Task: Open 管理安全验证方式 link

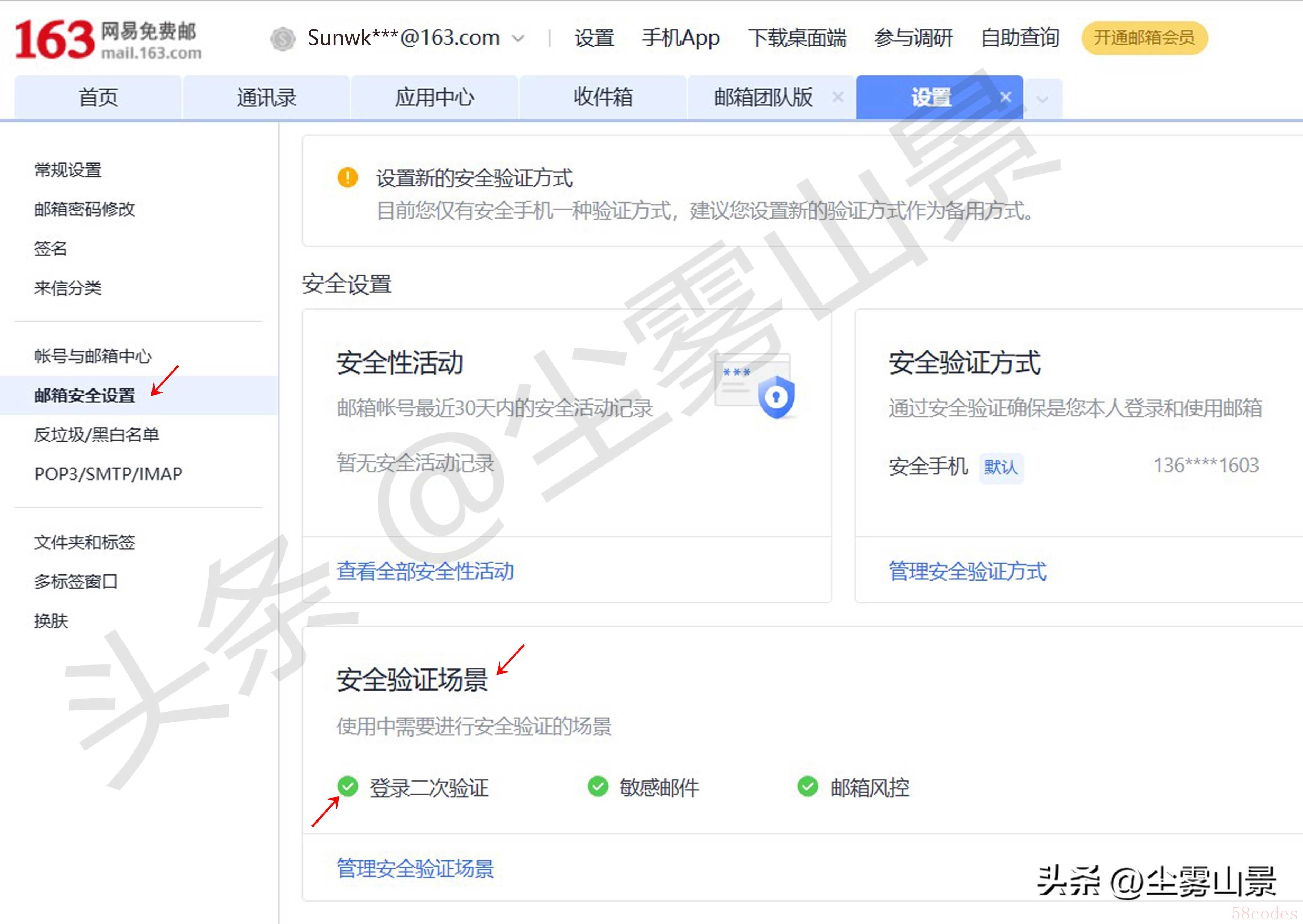Action: (x=967, y=571)
